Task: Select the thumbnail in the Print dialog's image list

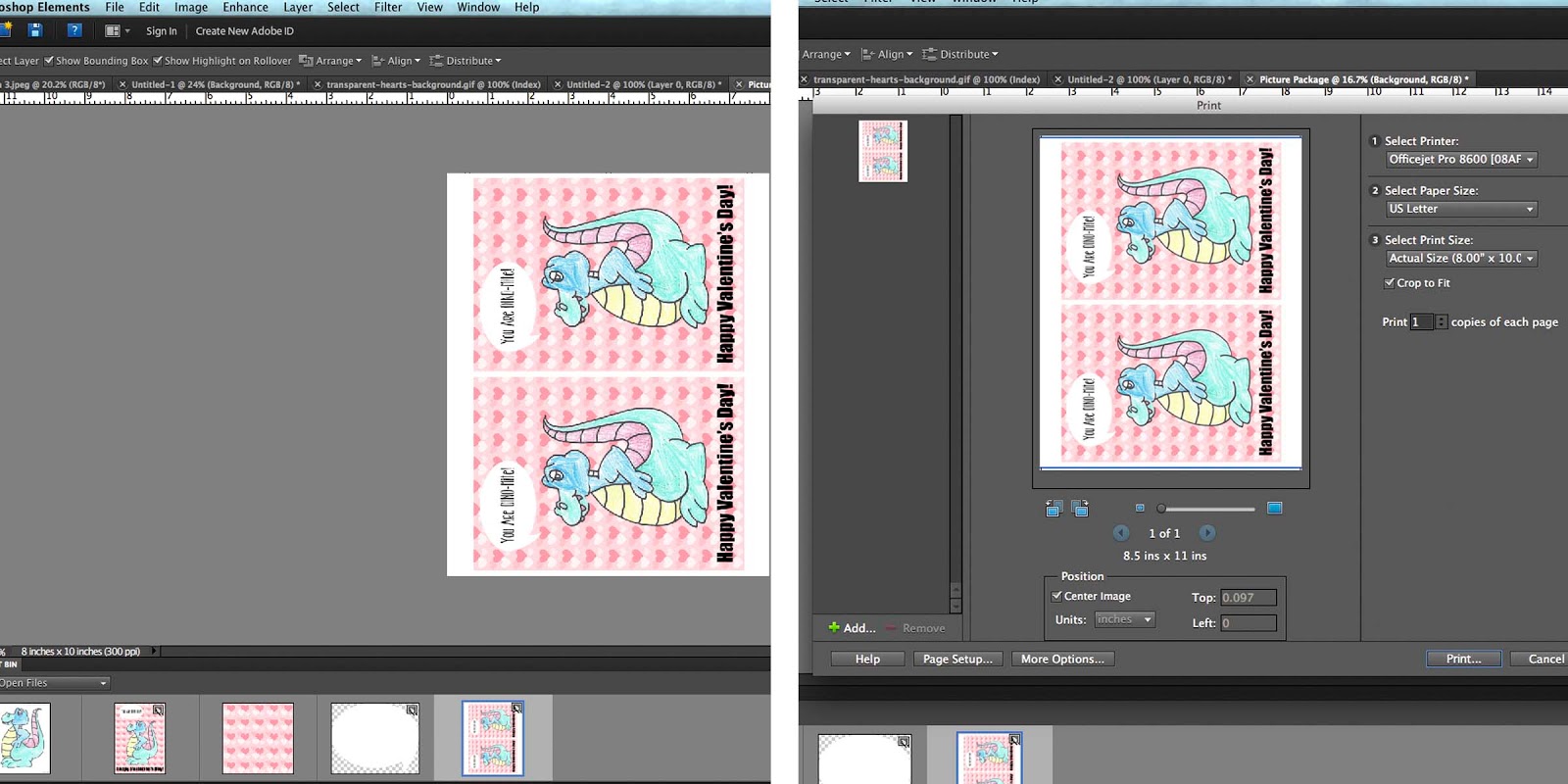Action: pos(883,151)
